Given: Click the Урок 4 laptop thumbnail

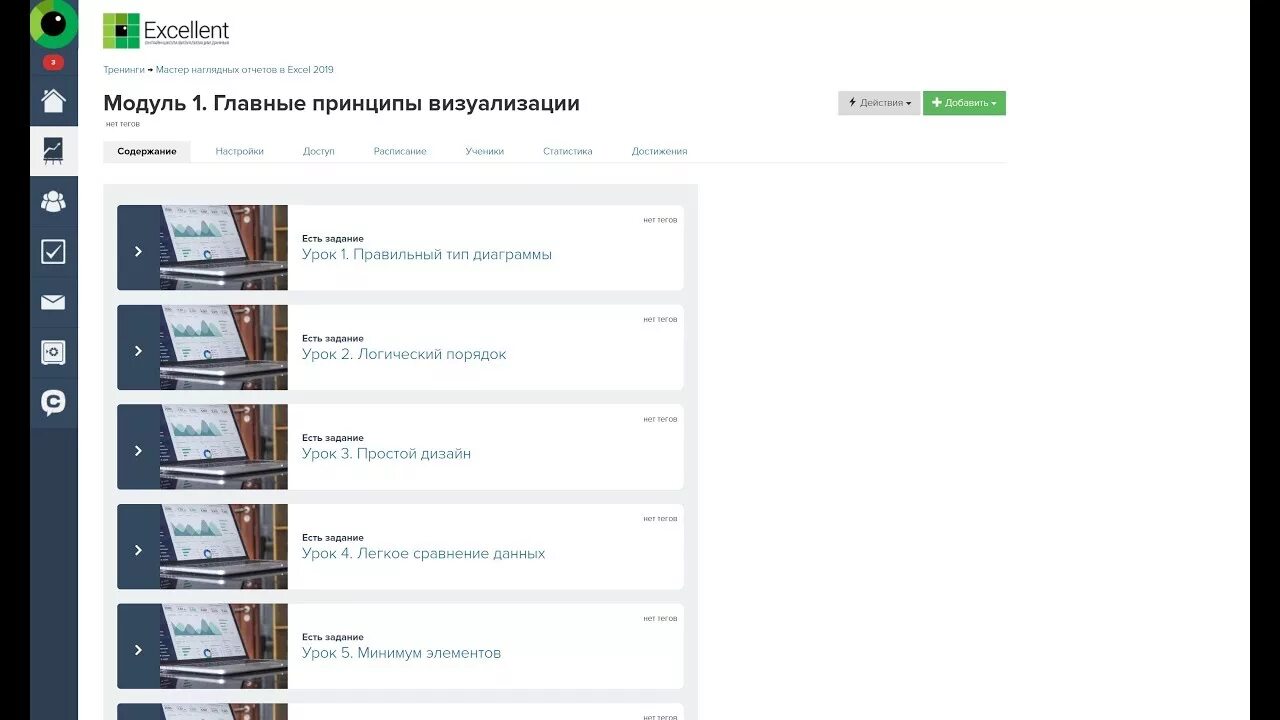Looking at the screenshot, I should point(224,546).
